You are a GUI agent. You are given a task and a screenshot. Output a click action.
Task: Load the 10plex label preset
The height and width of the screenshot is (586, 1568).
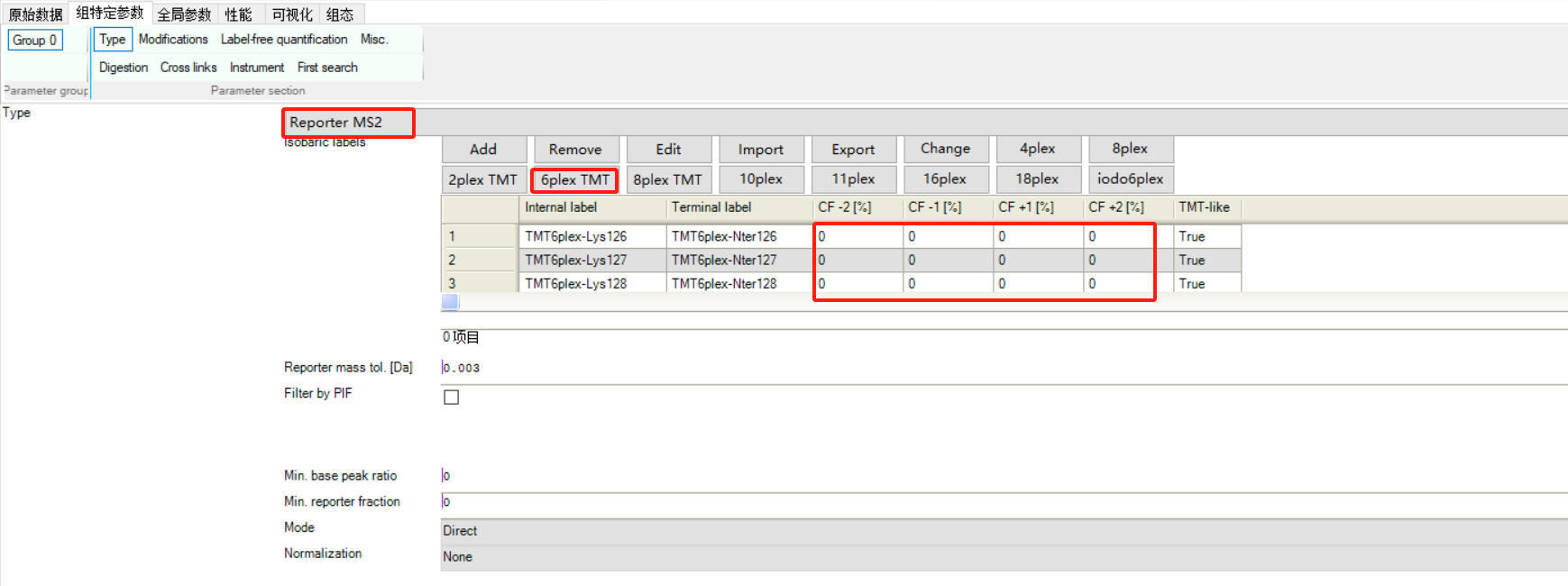[761, 179]
